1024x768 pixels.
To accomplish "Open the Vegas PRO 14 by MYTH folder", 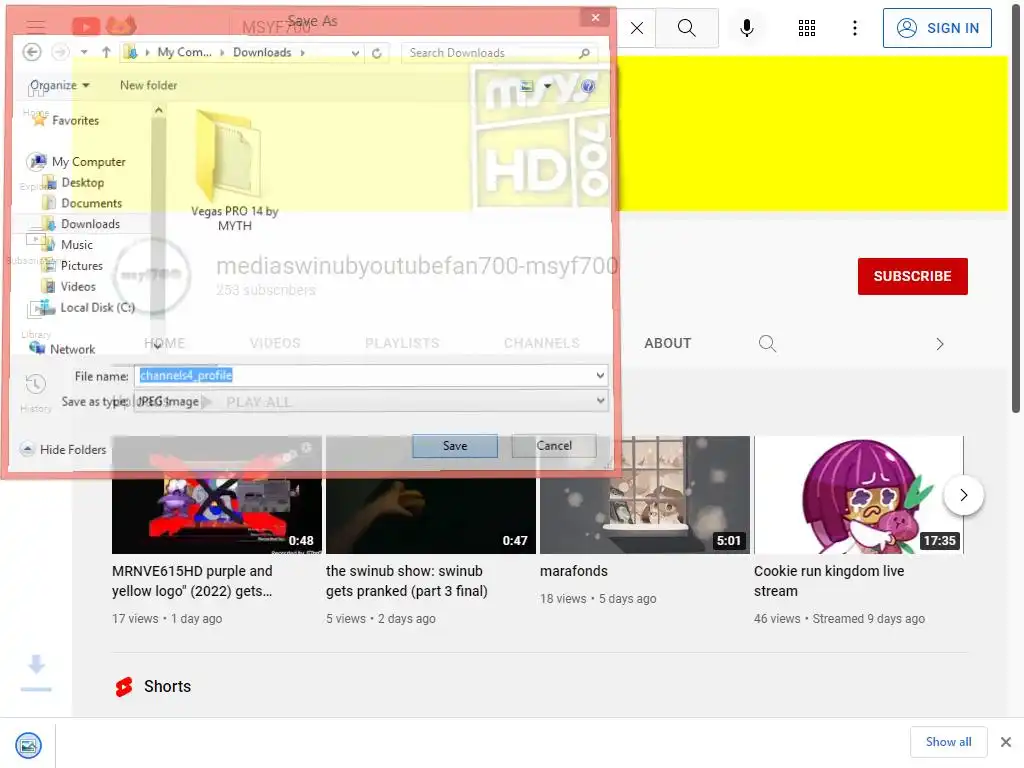I will click(x=234, y=171).
